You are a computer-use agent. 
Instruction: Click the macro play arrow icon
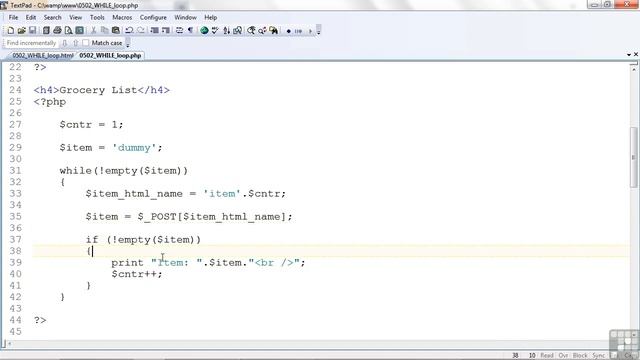(310, 31)
